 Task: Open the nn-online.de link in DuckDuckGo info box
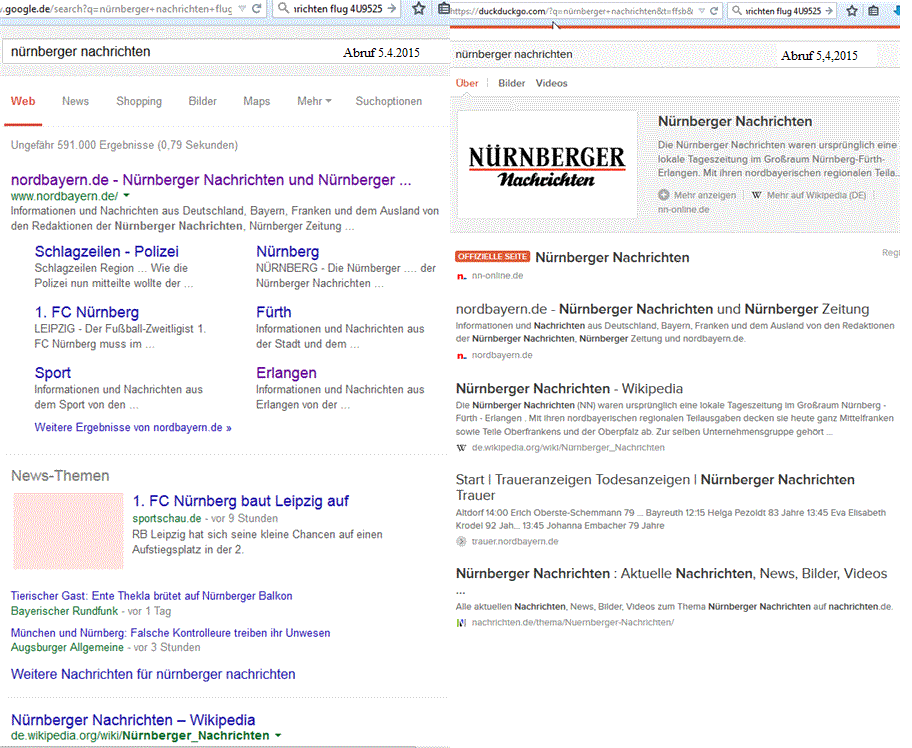click(683, 209)
